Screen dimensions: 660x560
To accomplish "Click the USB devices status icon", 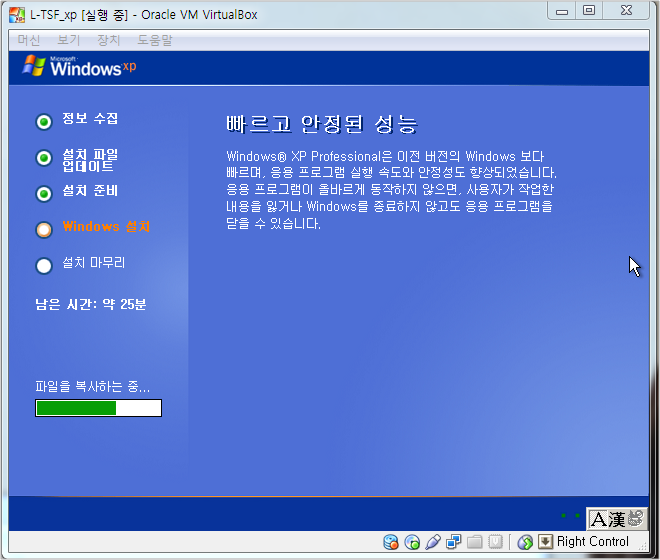I will coord(433,542).
